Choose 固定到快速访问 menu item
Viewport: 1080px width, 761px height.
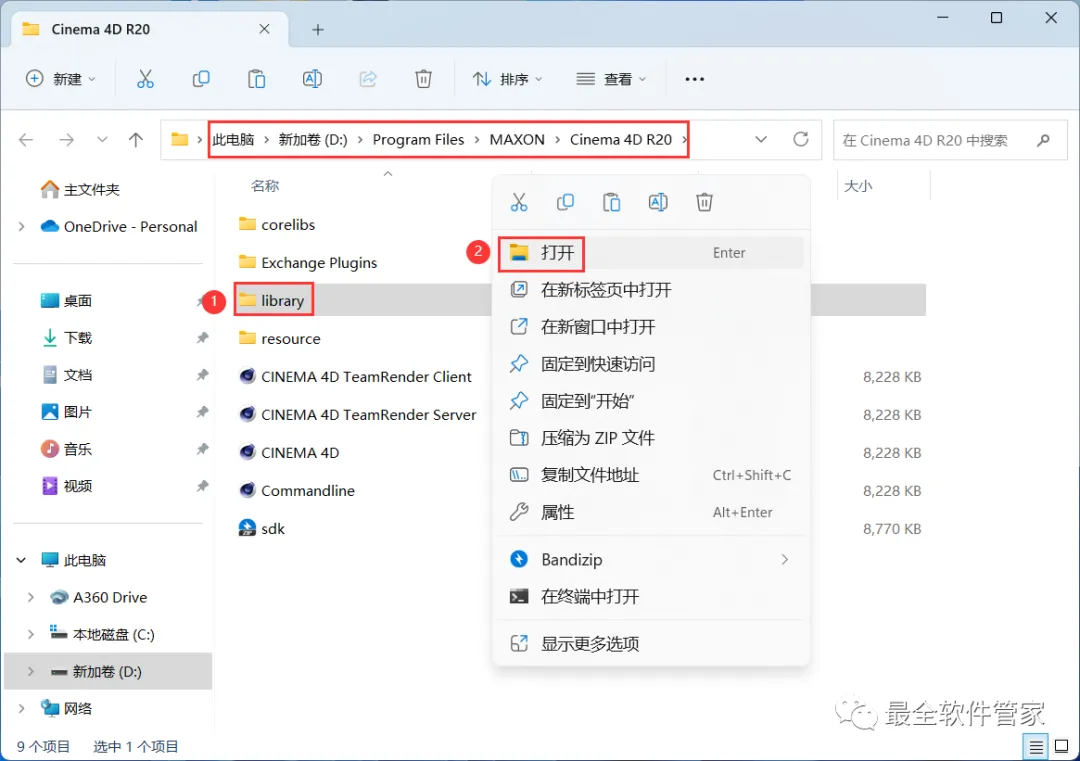coord(651,364)
